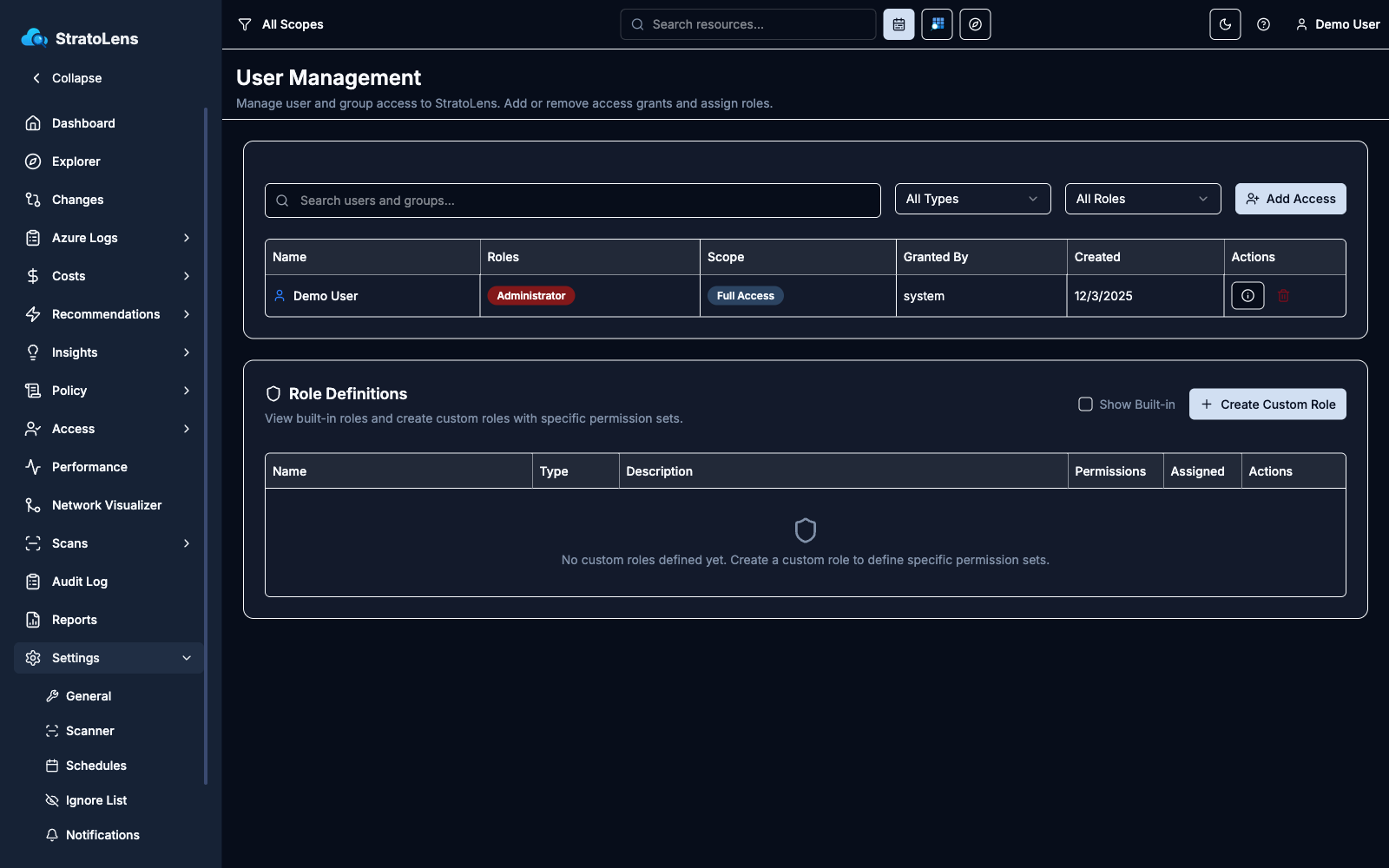Click the Audit Log clipboard icon

pyautogui.click(x=33, y=582)
